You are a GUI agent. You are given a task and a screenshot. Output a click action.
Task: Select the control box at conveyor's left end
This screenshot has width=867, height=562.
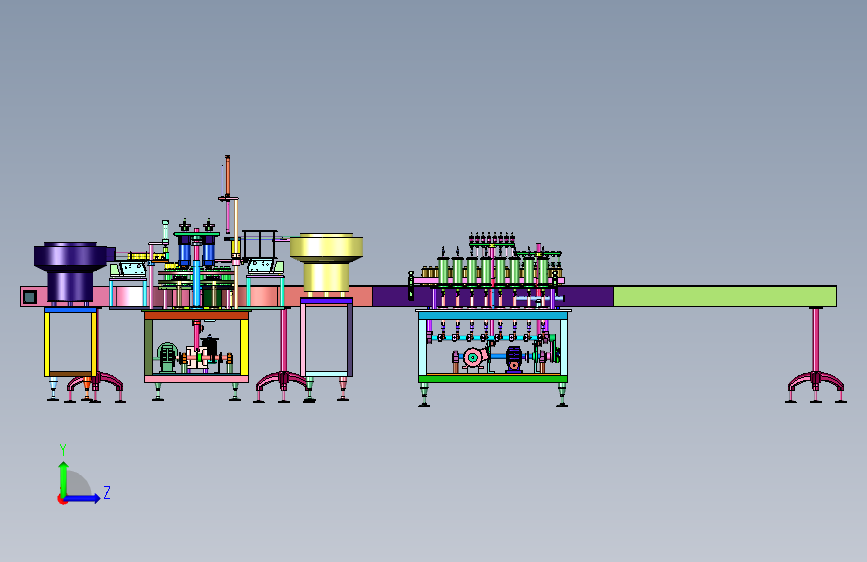pos(30,297)
